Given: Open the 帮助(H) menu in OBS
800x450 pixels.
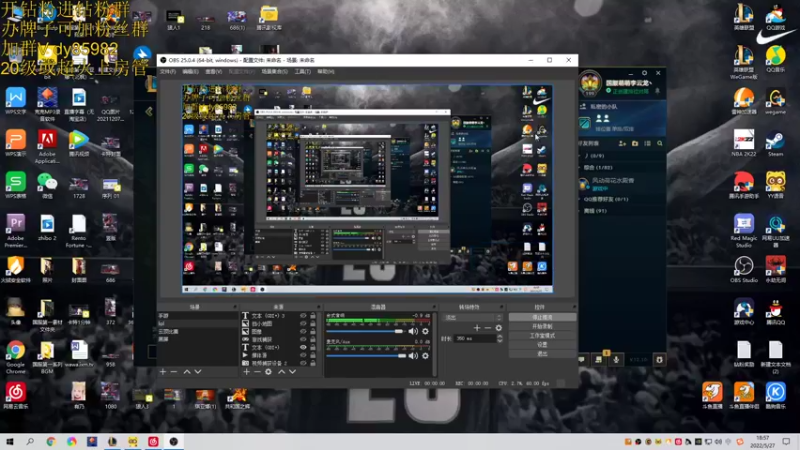Looking at the screenshot, I should pyautogui.click(x=326, y=72).
